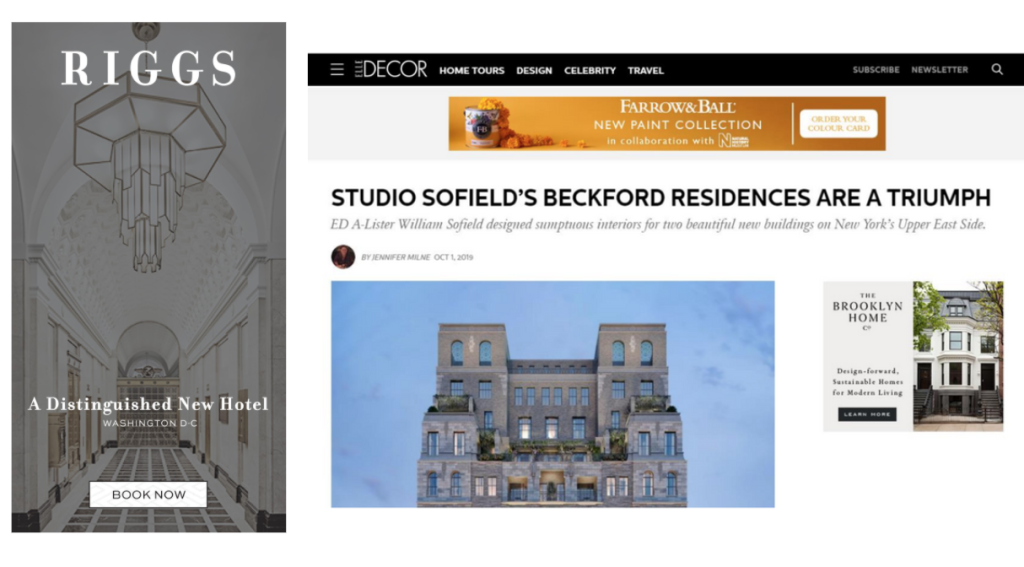This screenshot has height=567, width=1024.
Task: Select the Celebrity nav item
Action: pyautogui.click(x=590, y=71)
